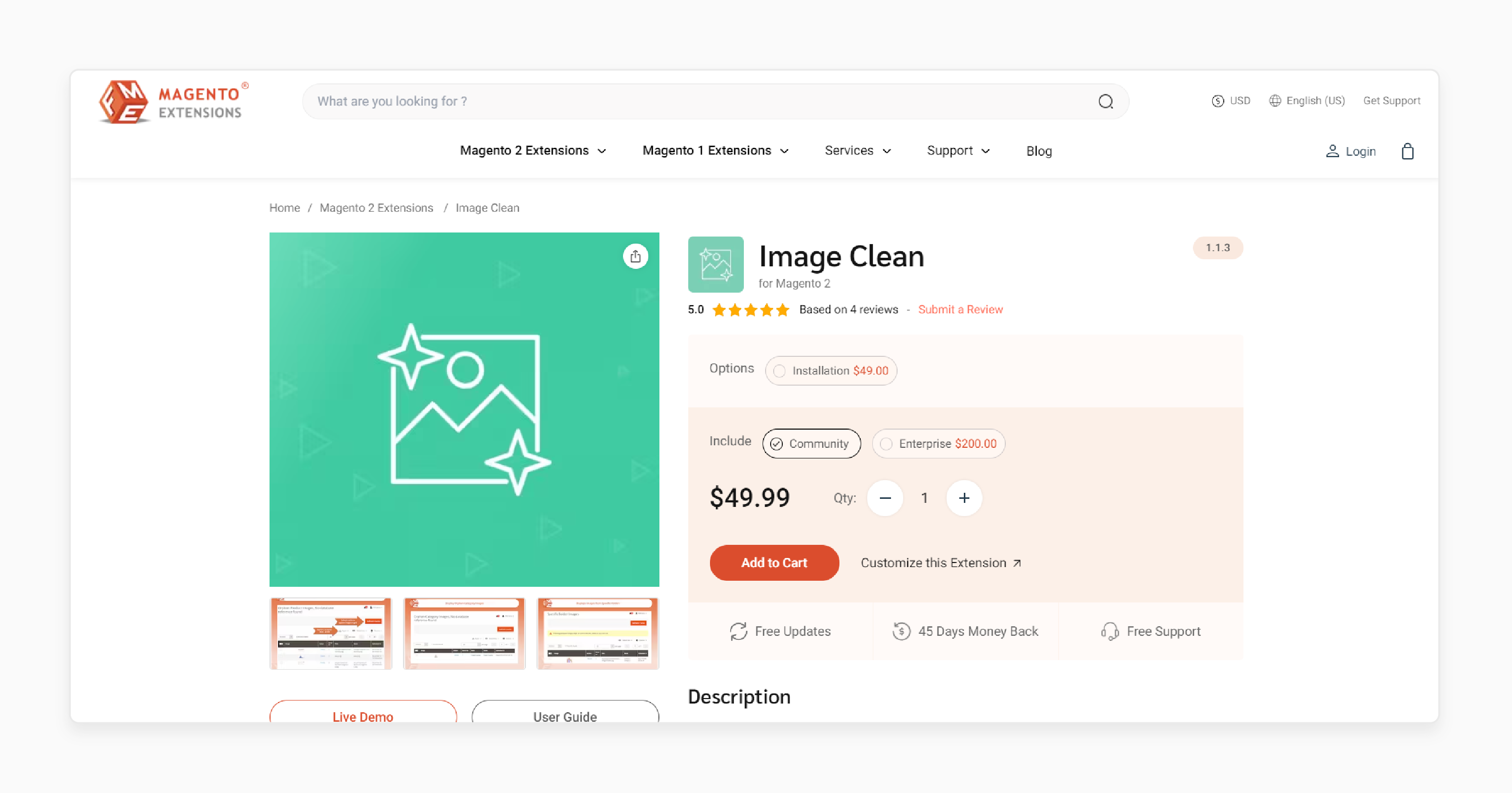This screenshot has height=793, width=1512.
Task: Open the Blog menu item
Action: click(1038, 151)
